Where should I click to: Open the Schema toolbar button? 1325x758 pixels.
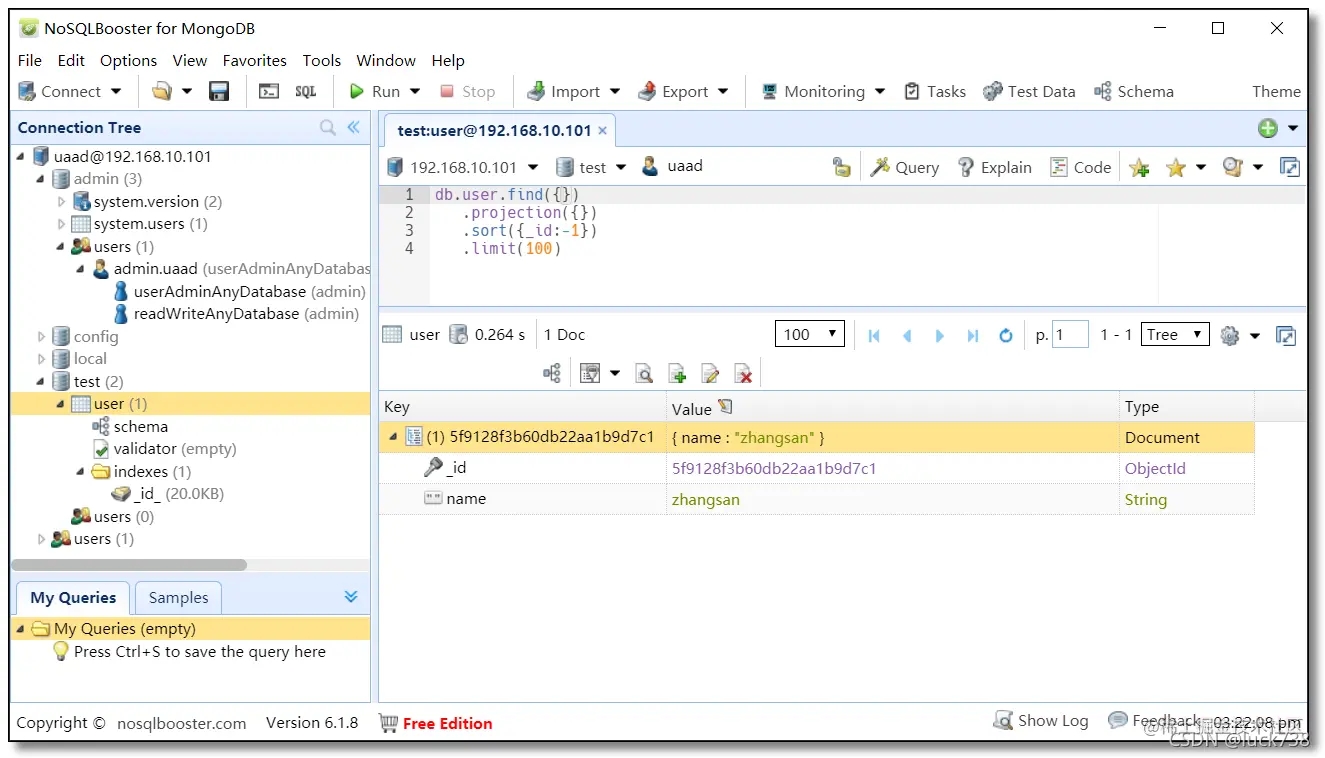point(1134,91)
